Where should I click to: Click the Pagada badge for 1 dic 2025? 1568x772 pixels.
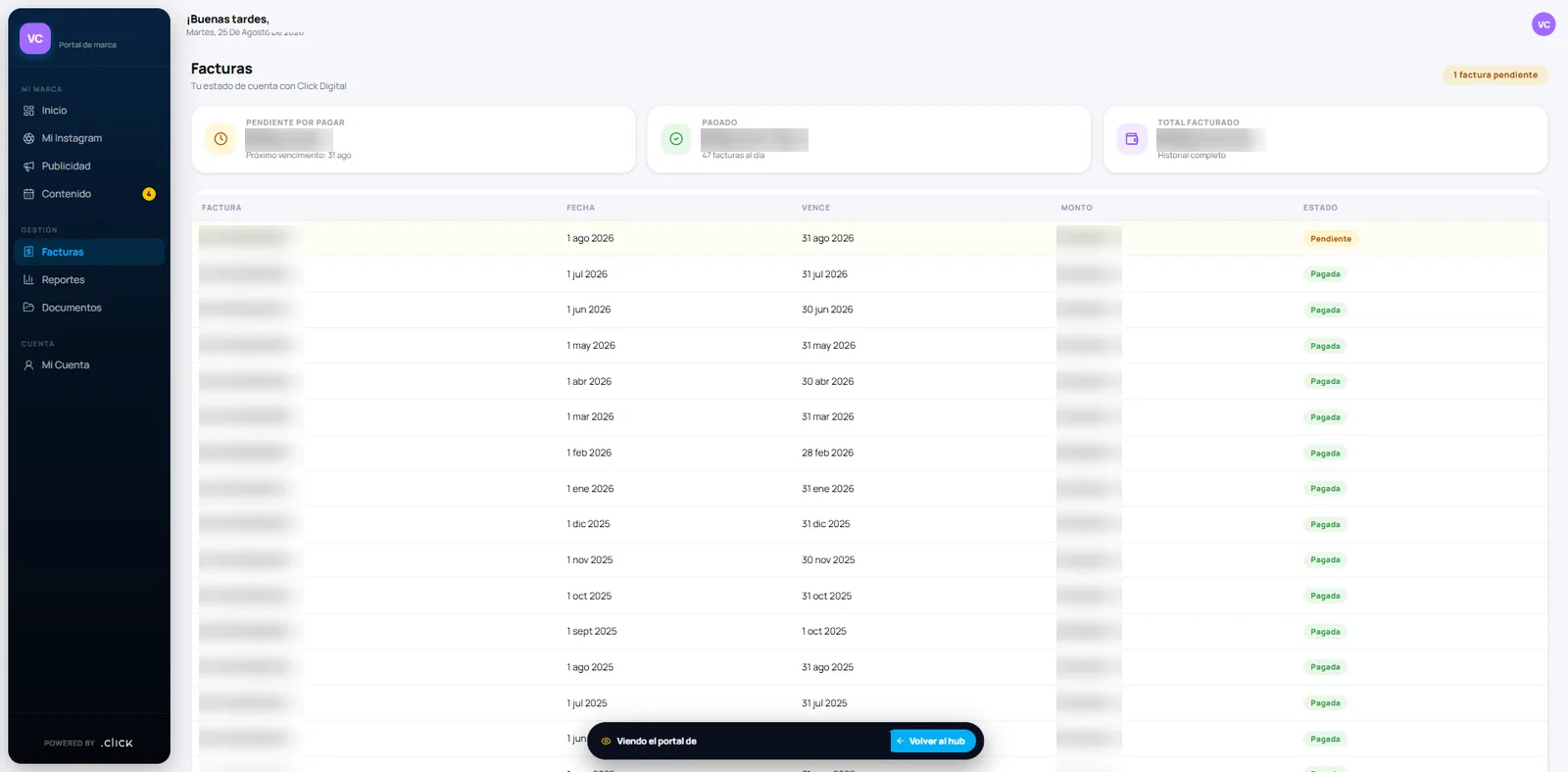(1325, 525)
